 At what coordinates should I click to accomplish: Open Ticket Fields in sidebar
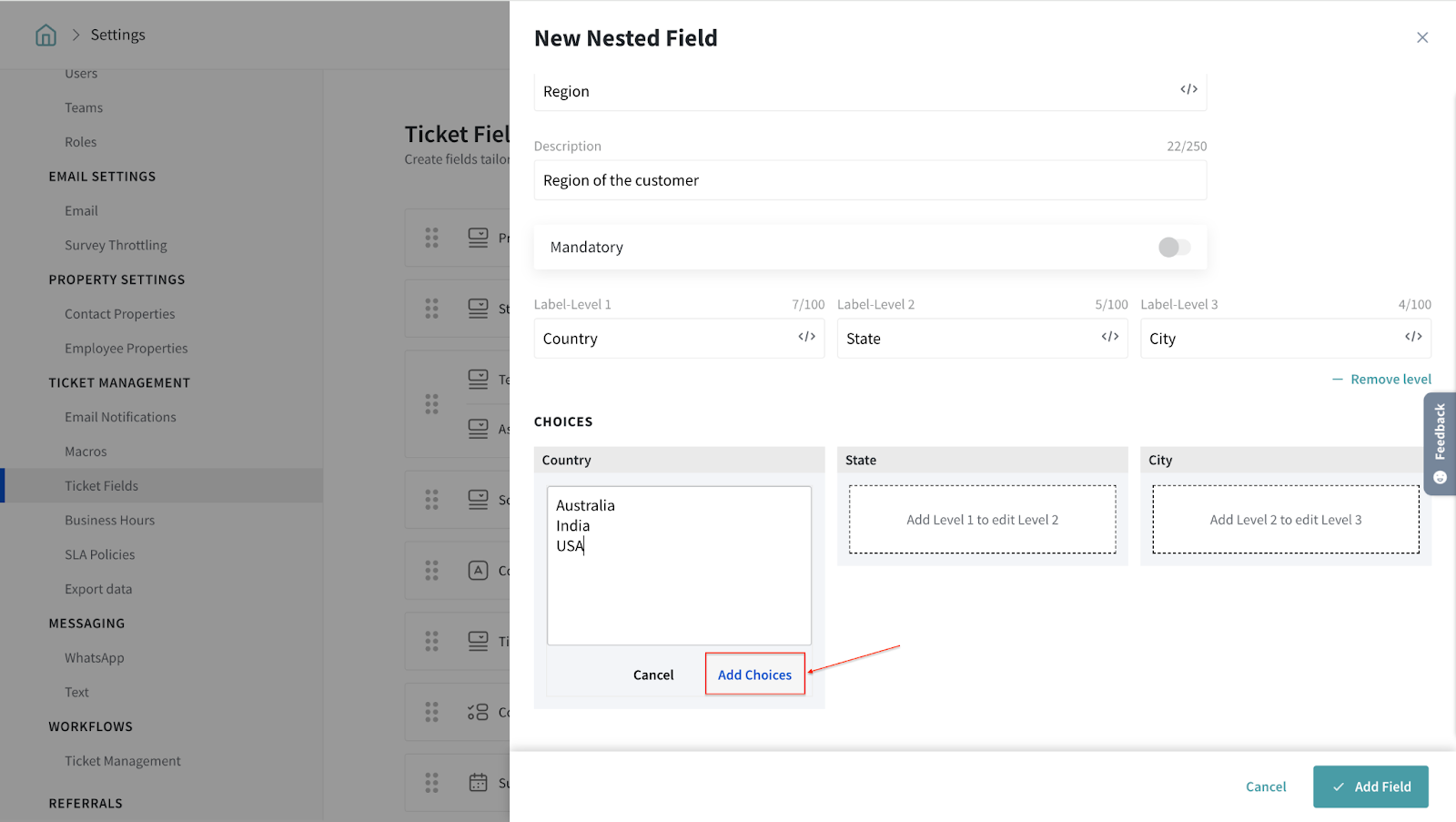101,486
